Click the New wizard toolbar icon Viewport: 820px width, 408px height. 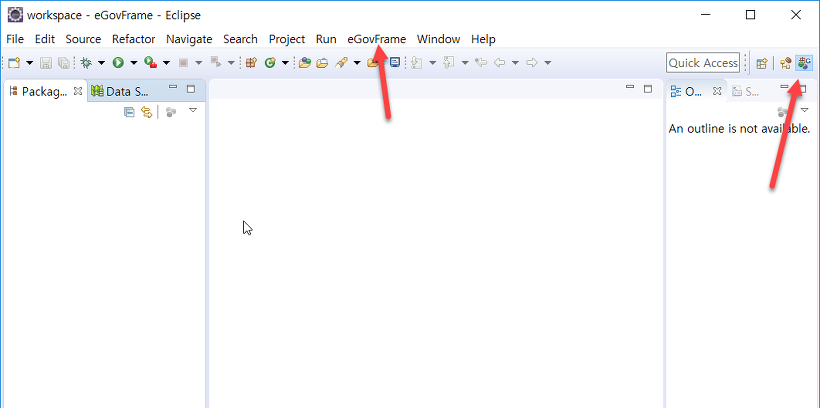[x=14, y=63]
